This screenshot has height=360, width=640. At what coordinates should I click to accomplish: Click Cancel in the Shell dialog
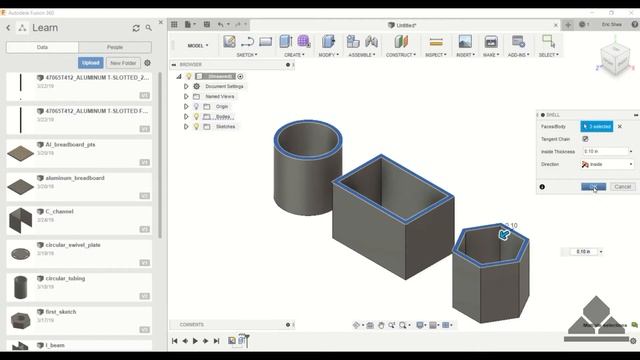tap(622, 187)
